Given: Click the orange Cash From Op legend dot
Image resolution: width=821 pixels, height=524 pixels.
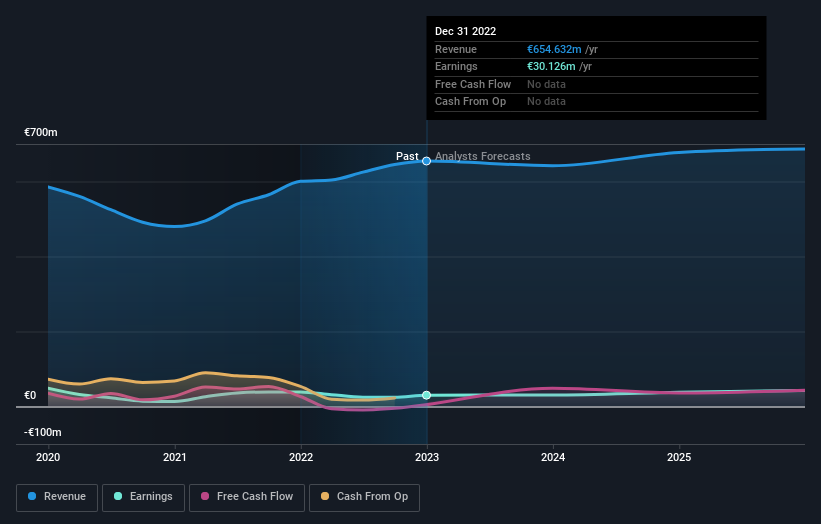Looking at the screenshot, I should click(325, 496).
